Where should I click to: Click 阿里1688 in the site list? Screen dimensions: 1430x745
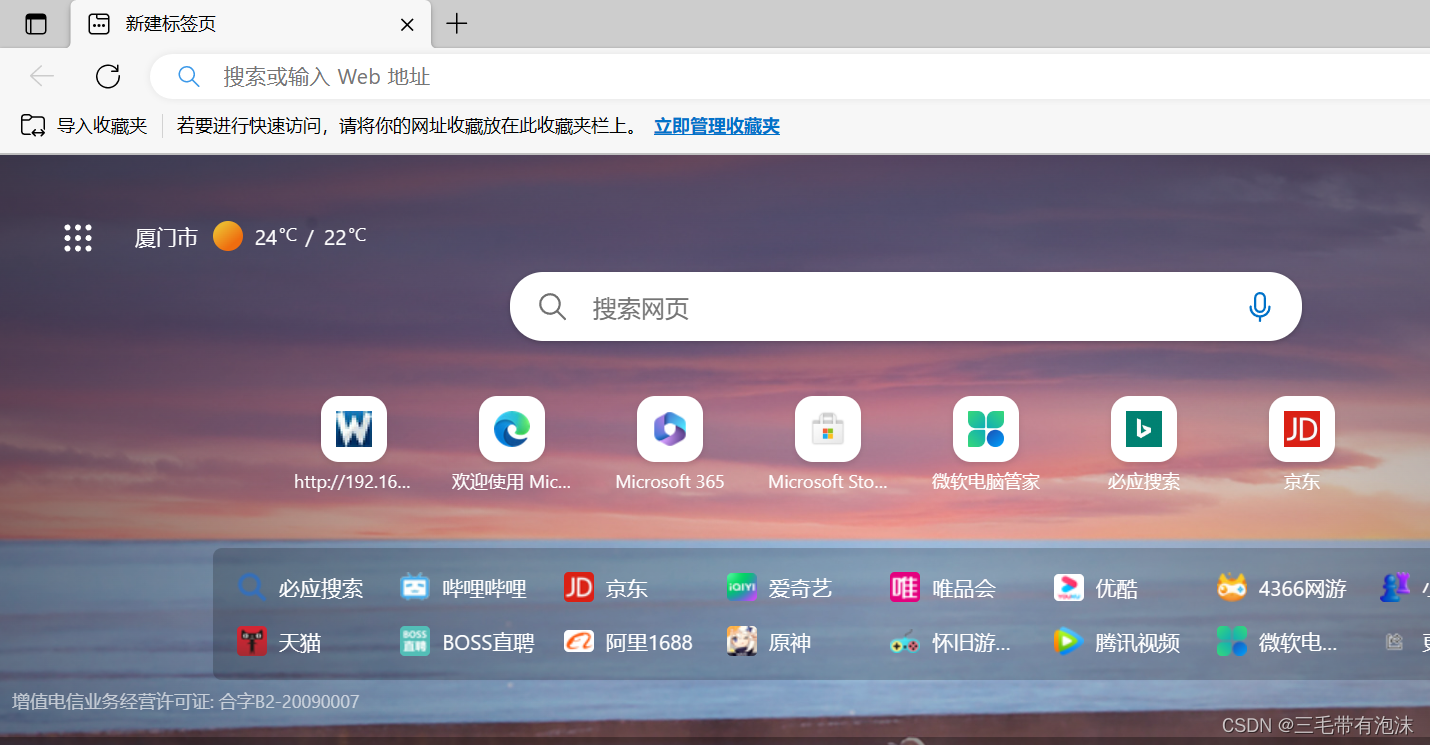click(x=628, y=642)
